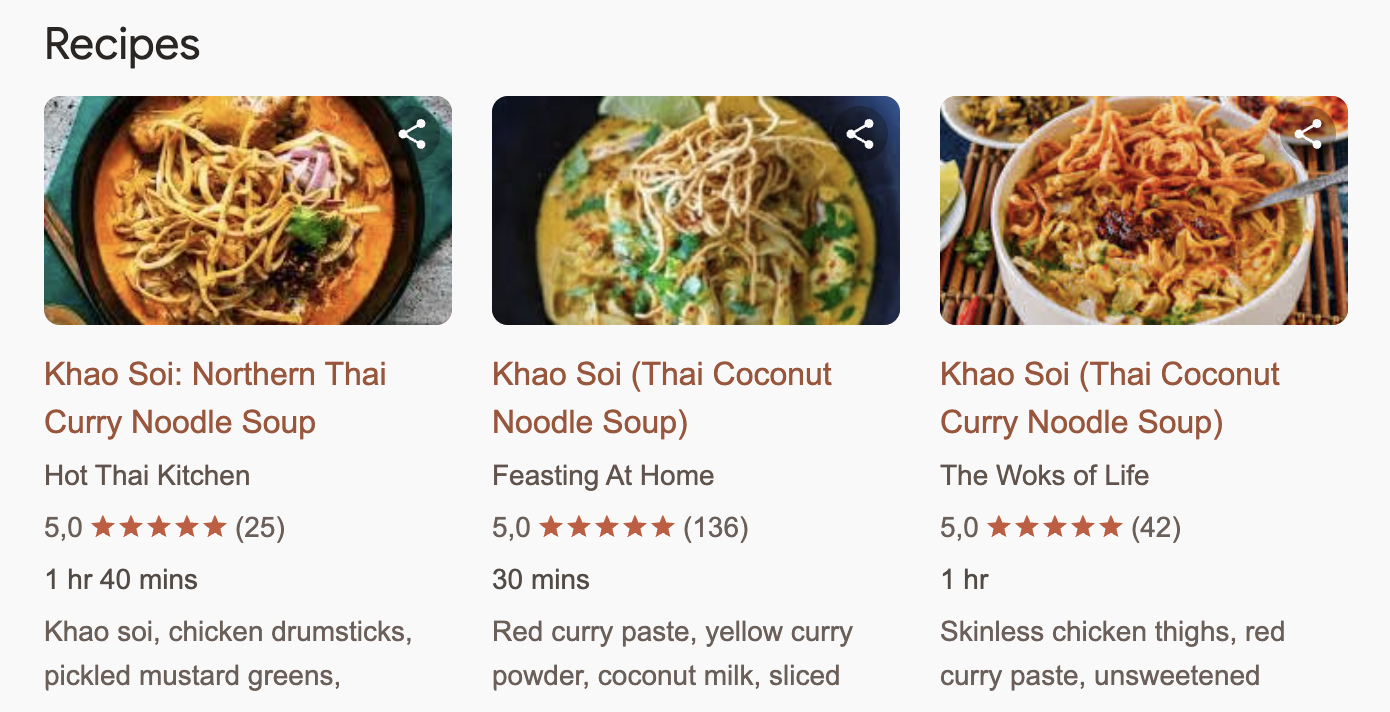Click the Recipes section heading
The height and width of the screenshot is (712, 1390).
tap(122, 45)
